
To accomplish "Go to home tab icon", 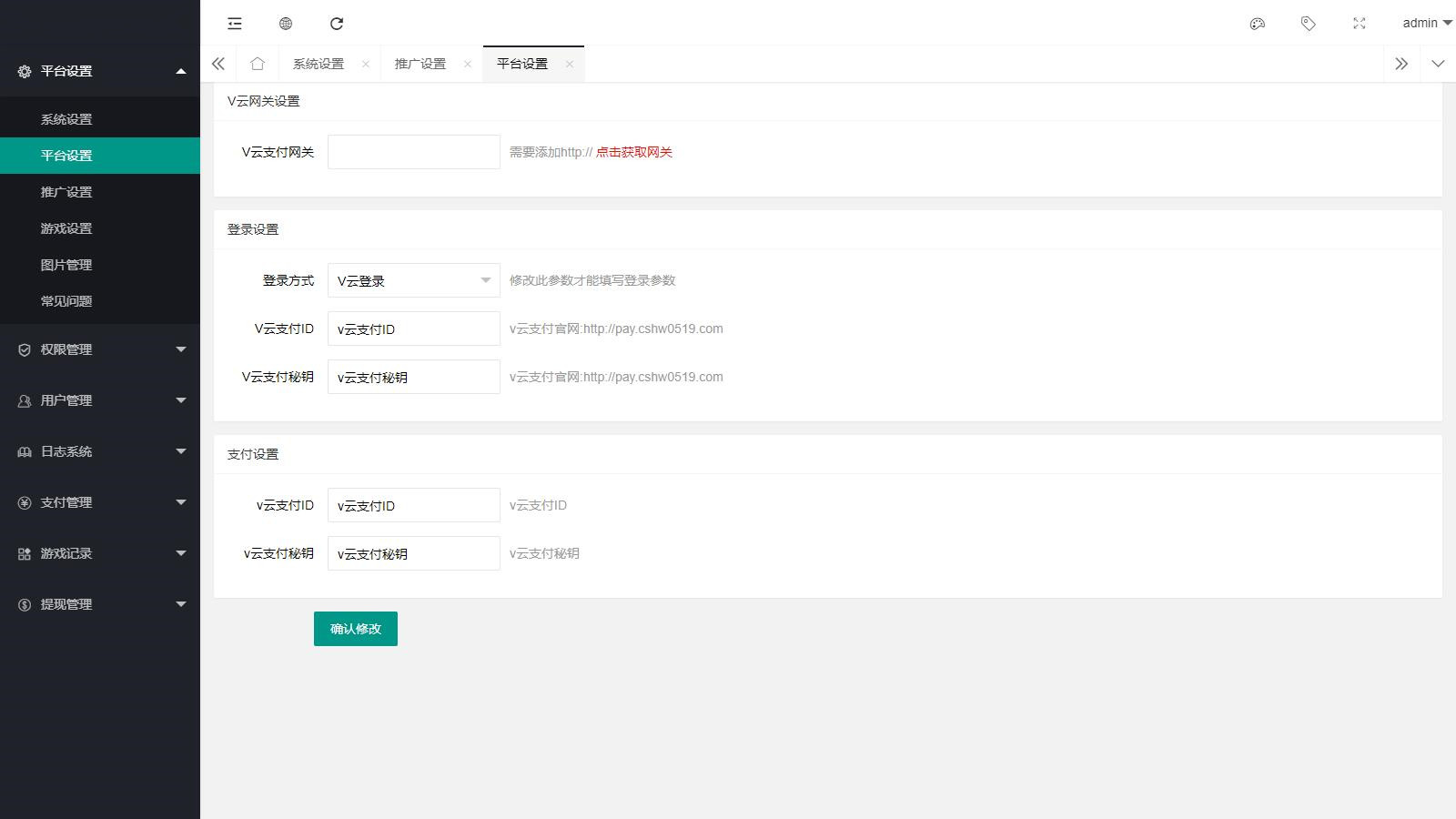I will [258, 64].
